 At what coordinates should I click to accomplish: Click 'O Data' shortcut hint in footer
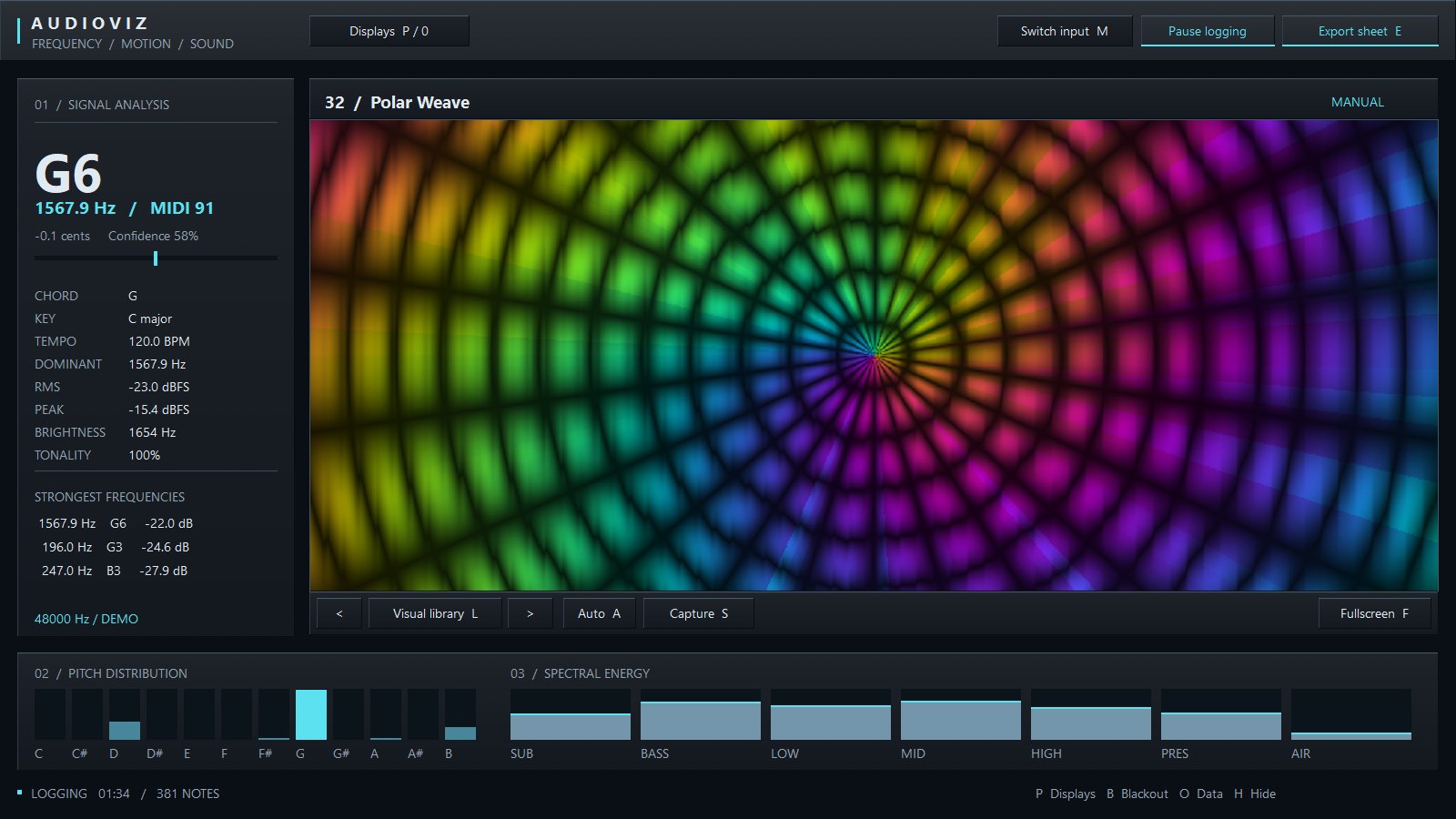tap(1201, 794)
